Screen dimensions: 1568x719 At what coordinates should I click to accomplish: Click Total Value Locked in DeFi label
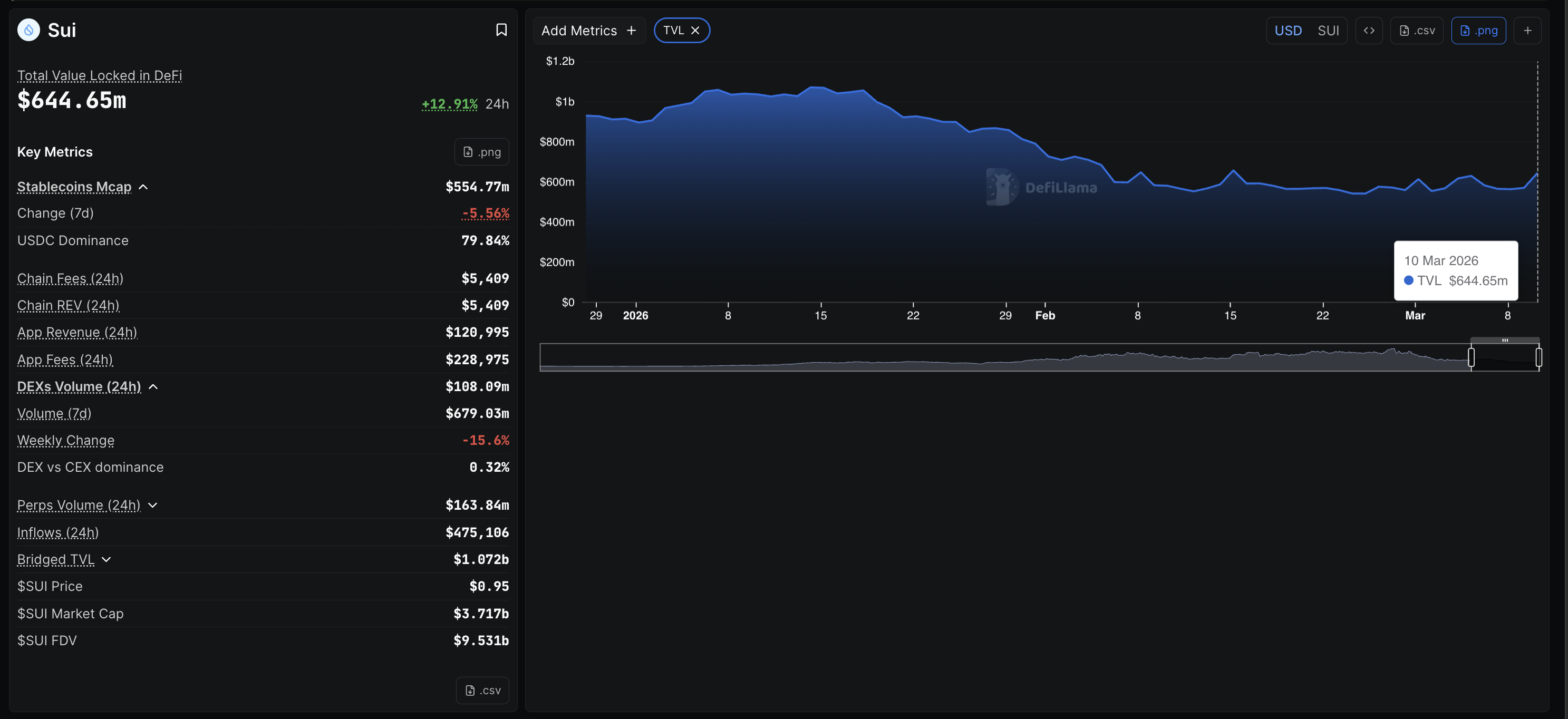tap(99, 75)
